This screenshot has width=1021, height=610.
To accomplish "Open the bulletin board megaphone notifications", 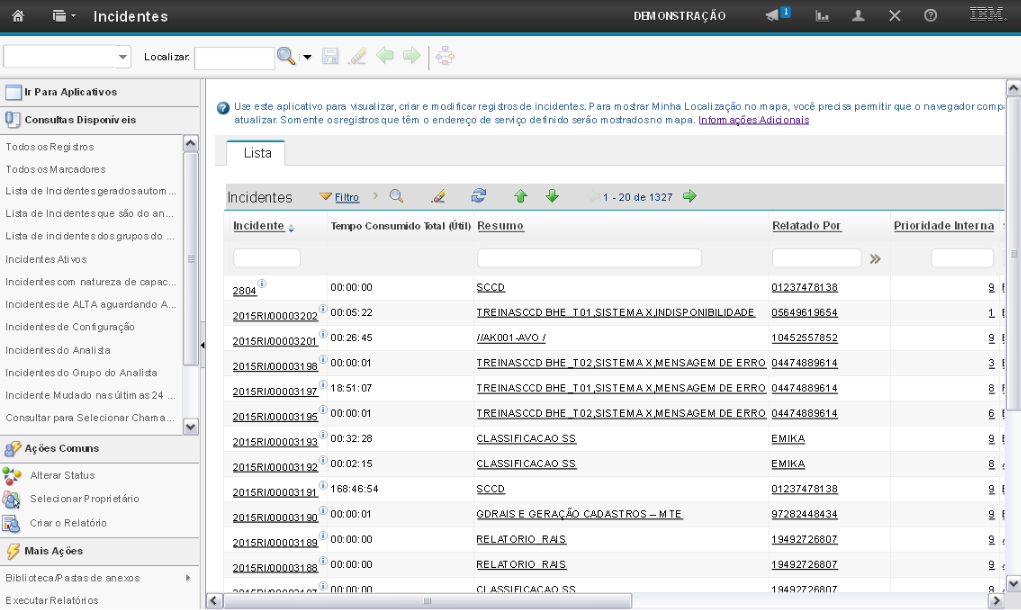I will 776,16.
